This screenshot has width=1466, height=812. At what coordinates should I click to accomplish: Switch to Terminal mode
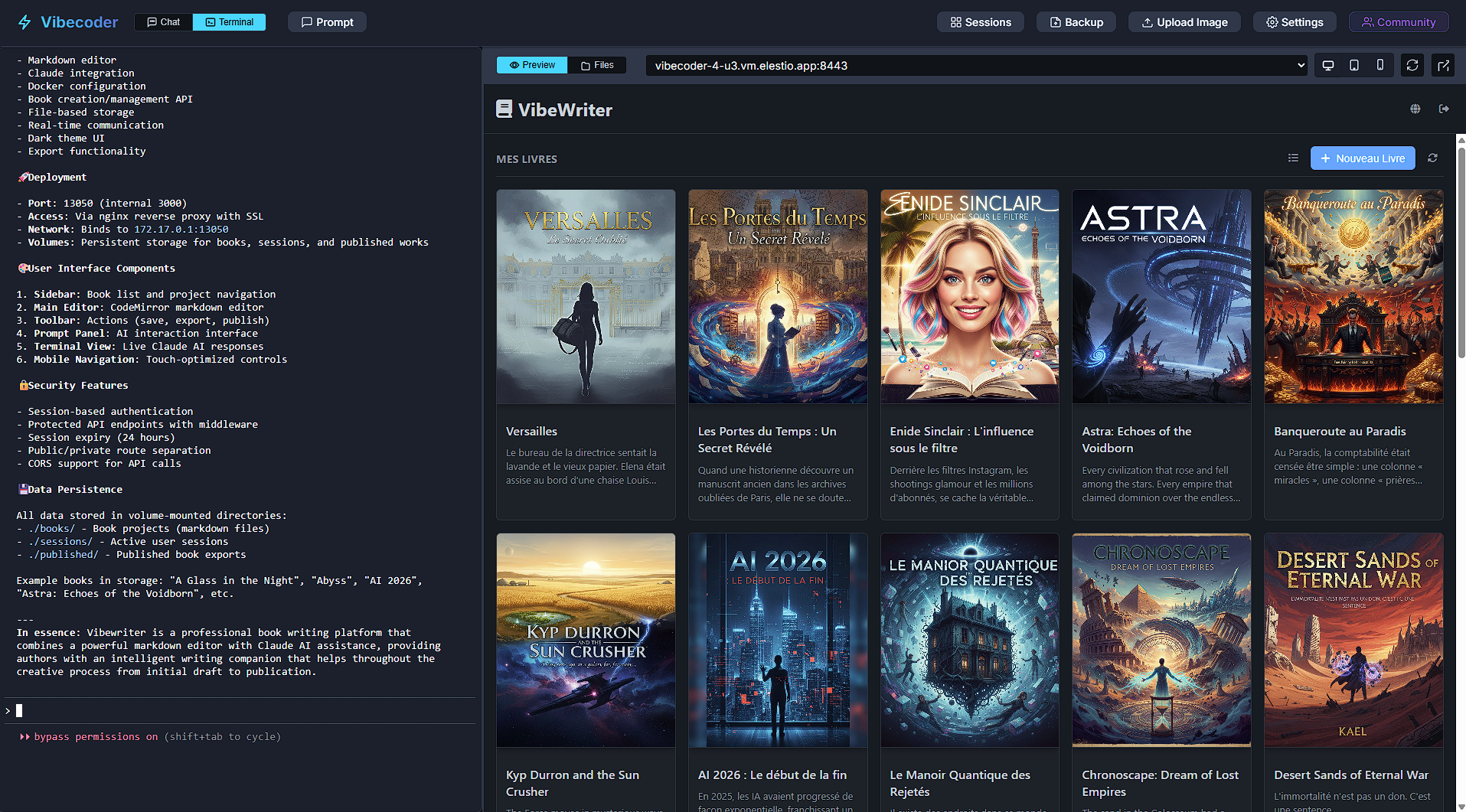pos(230,22)
